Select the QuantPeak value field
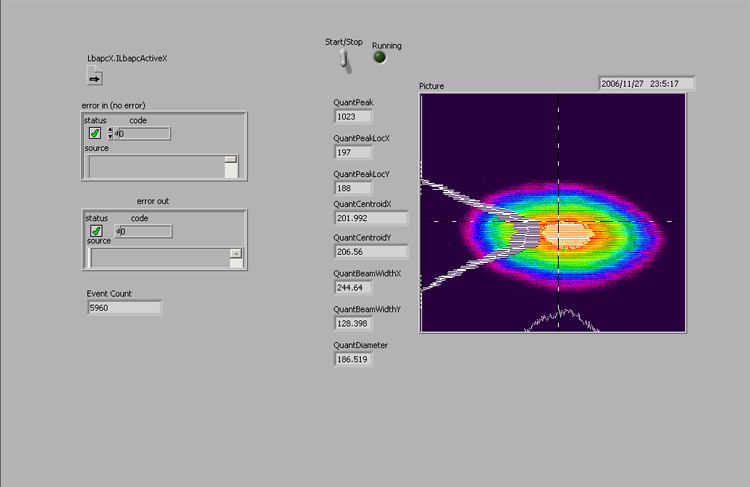 [353, 116]
